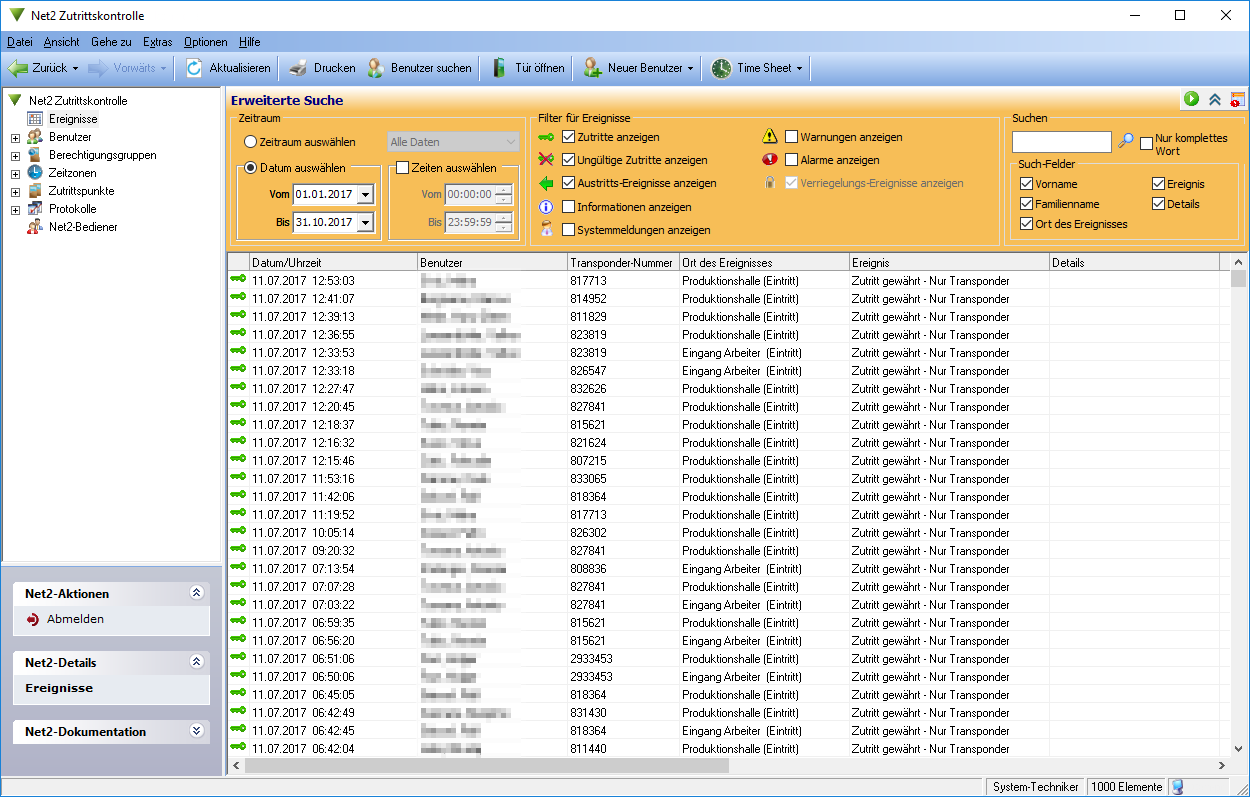This screenshot has height=797, width=1250.
Task: Collapse the advanced search panel chevron
Action: (x=1215, y=99)
